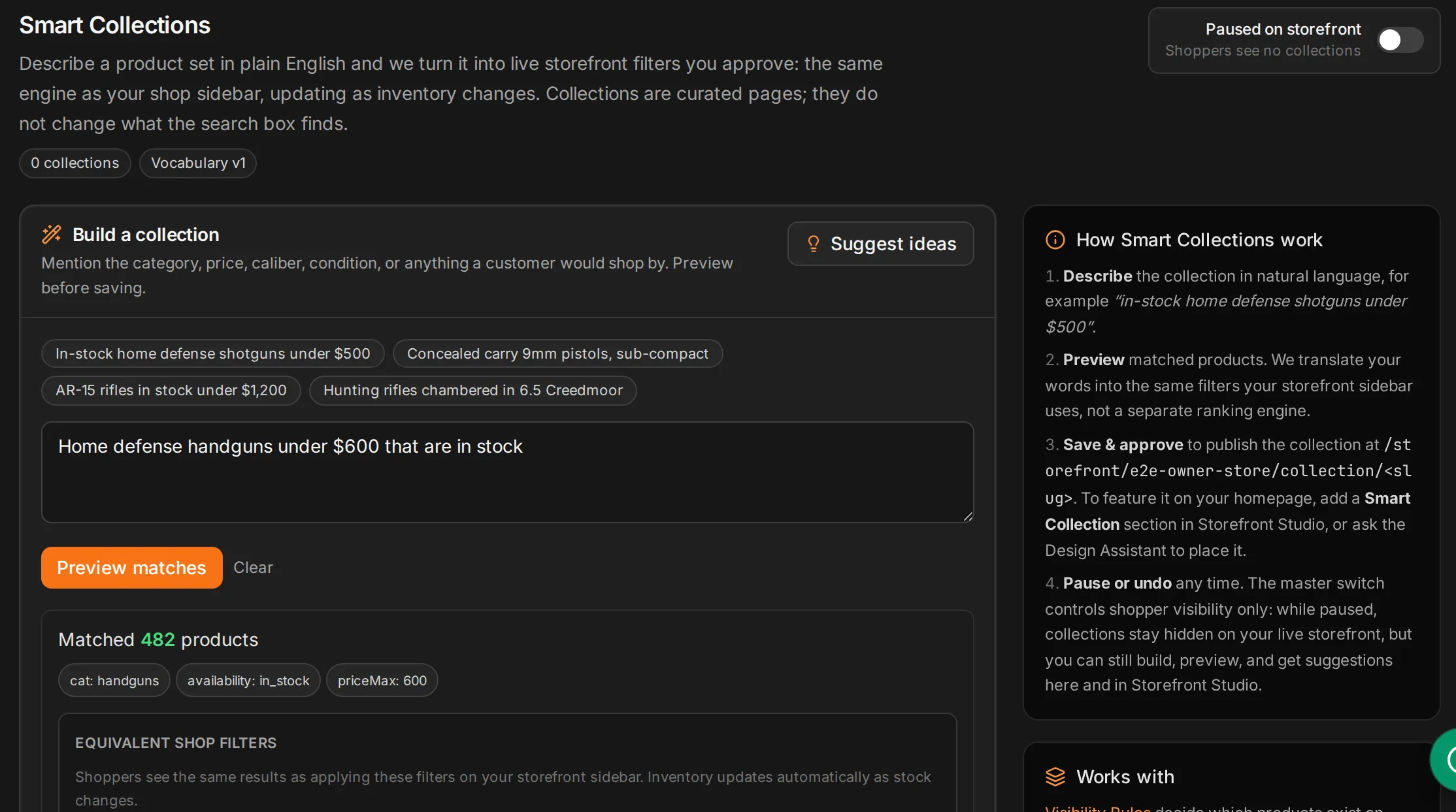The height and width of the screenshot is (812, 1456).
Task: Click the layers icon next to Works with
Action: (1055, 777)
